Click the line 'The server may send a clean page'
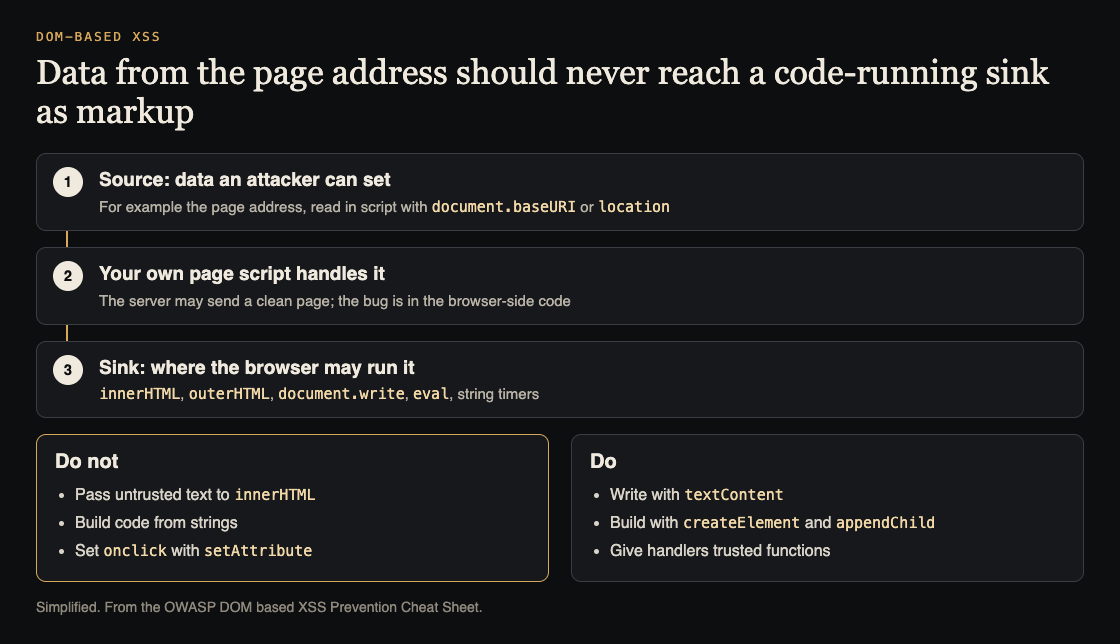The image size is (1120, 644). (334, 301)
